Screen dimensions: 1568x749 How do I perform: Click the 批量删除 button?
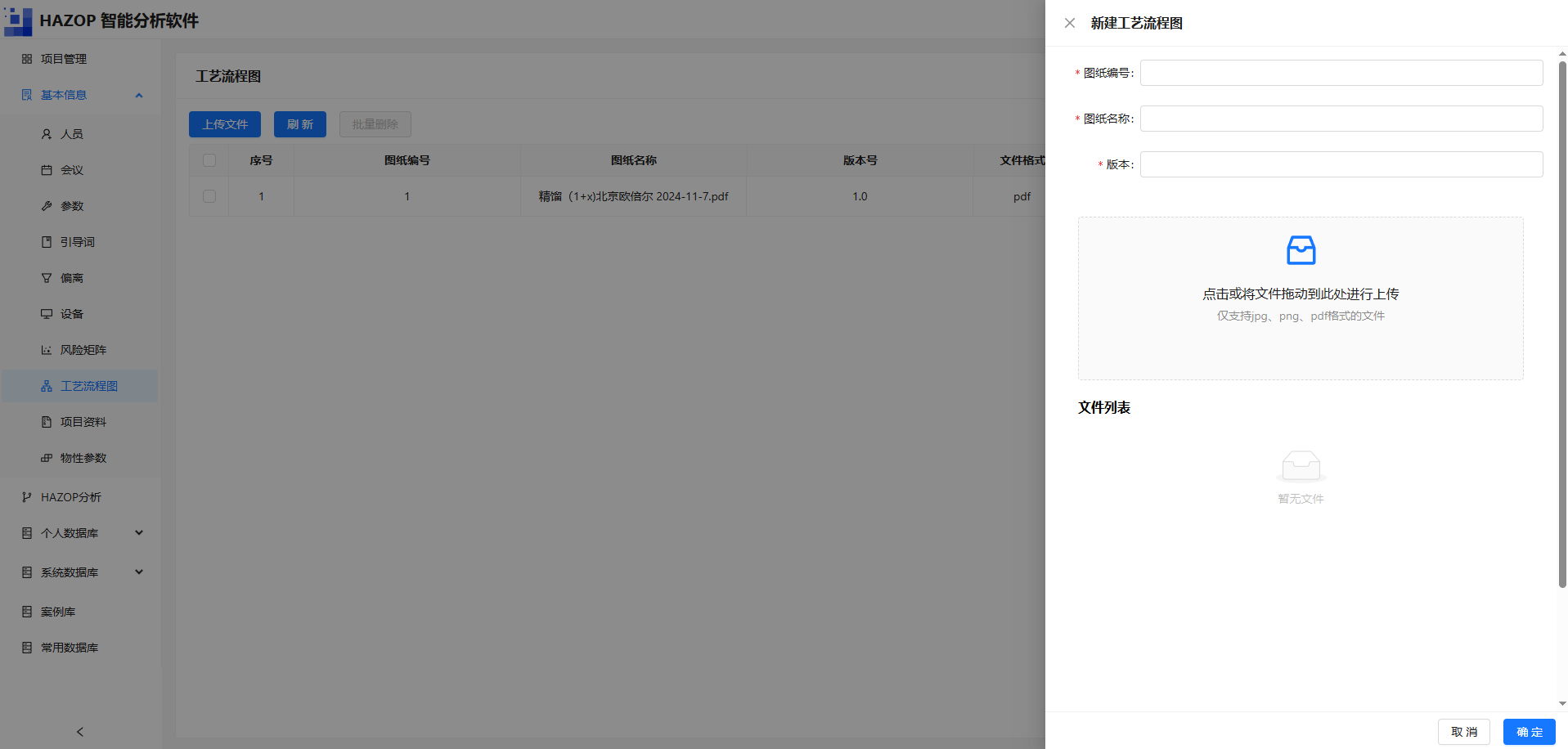[375, 124]
